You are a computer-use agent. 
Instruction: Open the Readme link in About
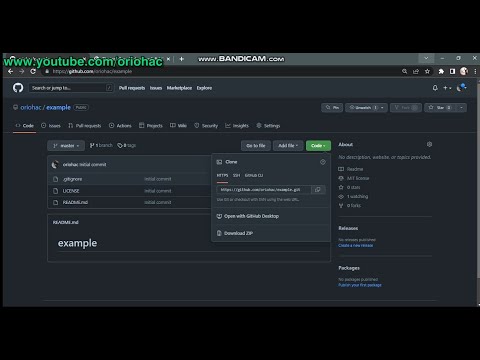click(351, 169)
